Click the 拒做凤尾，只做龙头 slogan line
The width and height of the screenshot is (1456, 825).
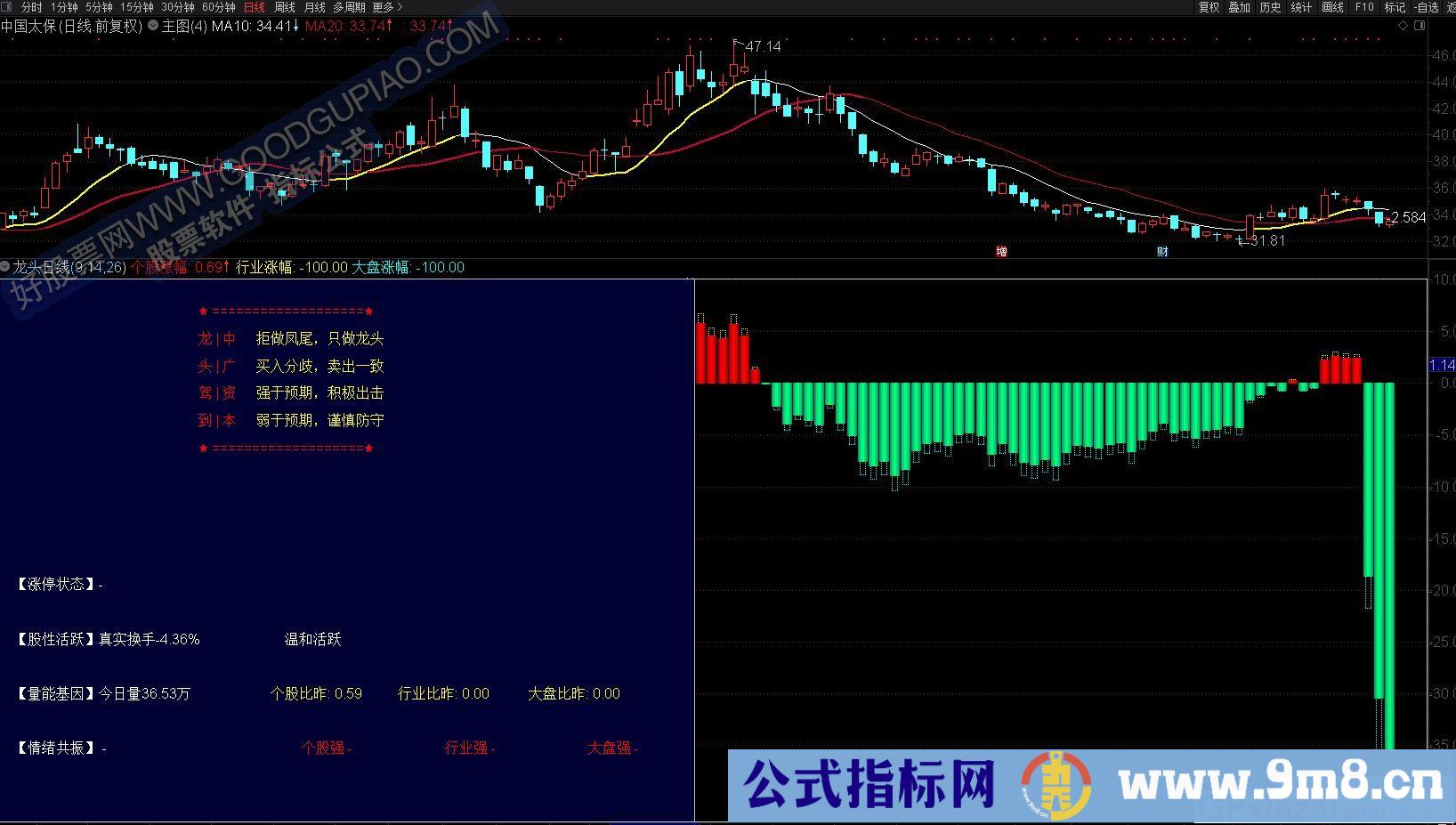point(320,338)
